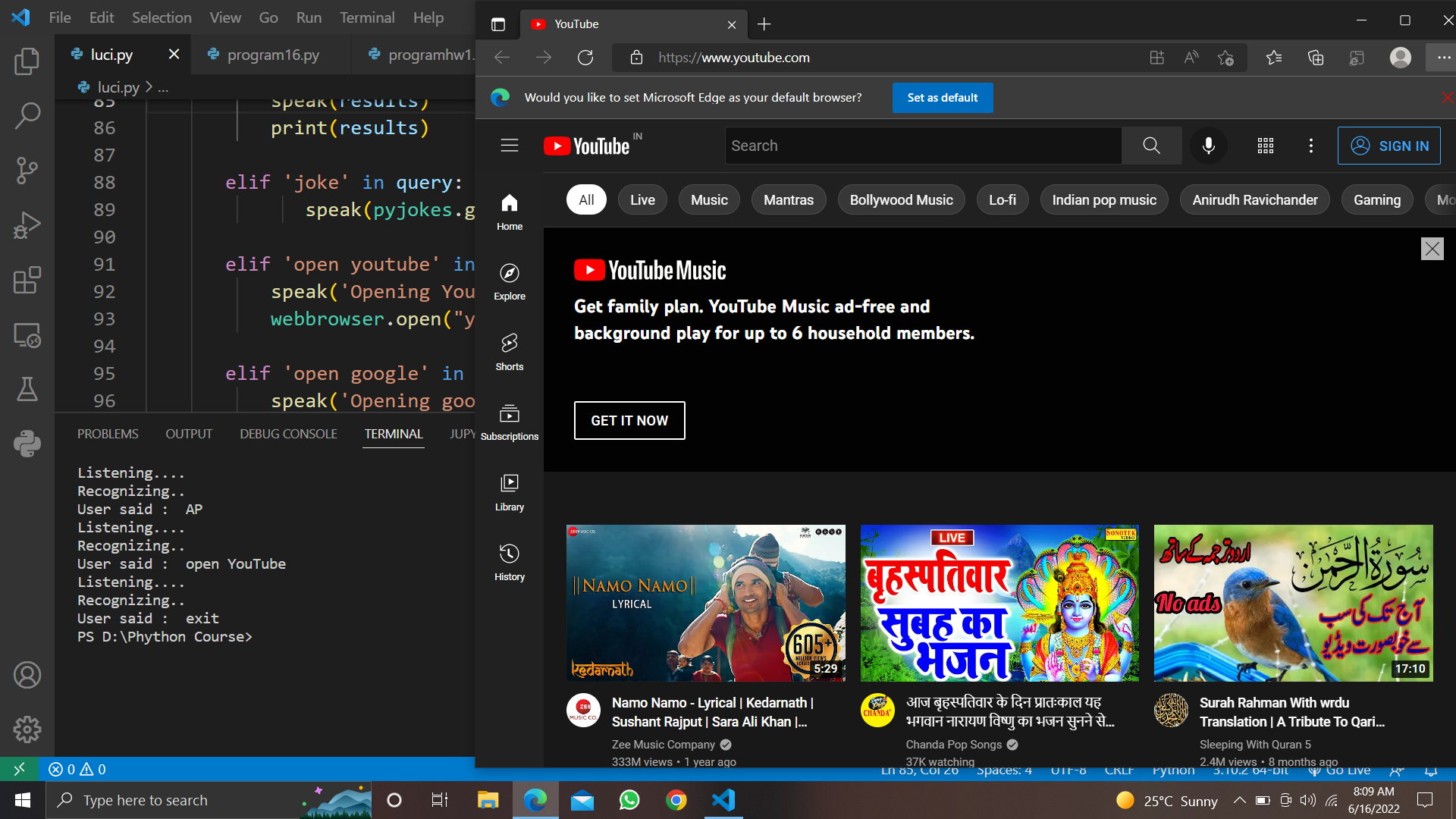Open Extensions view in VS Code
This screenshot has height=819, width=1456.
tap(27, 280)
